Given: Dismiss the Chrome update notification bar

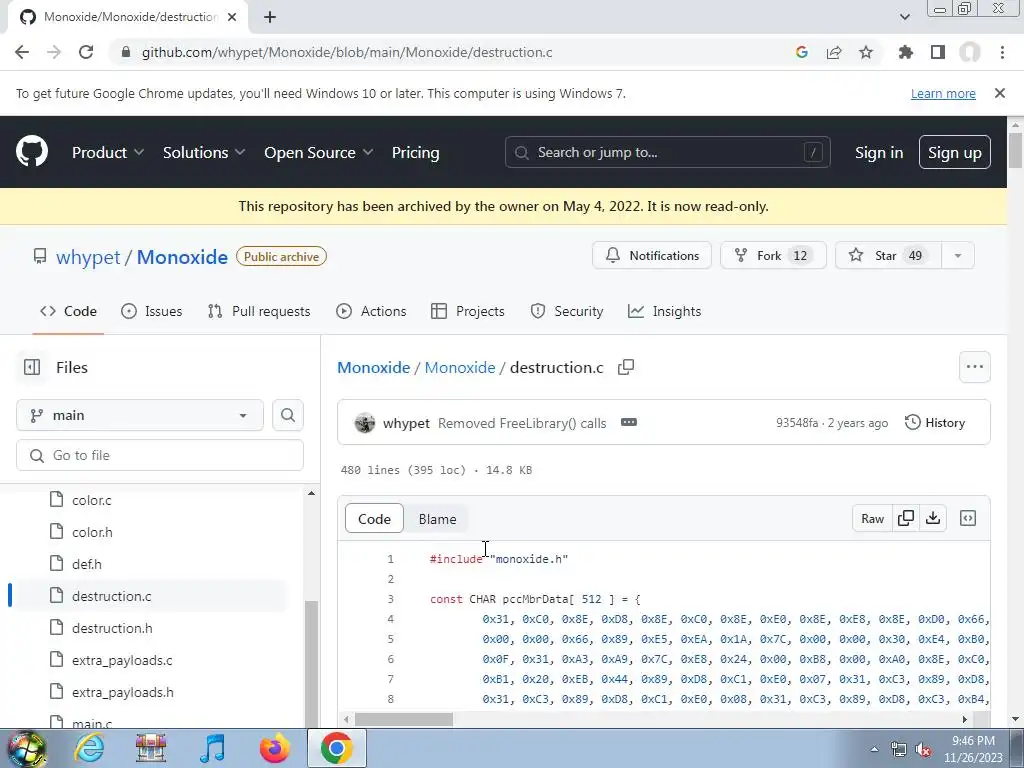Looking at the screenshot, I should click(x=999, y=93).
